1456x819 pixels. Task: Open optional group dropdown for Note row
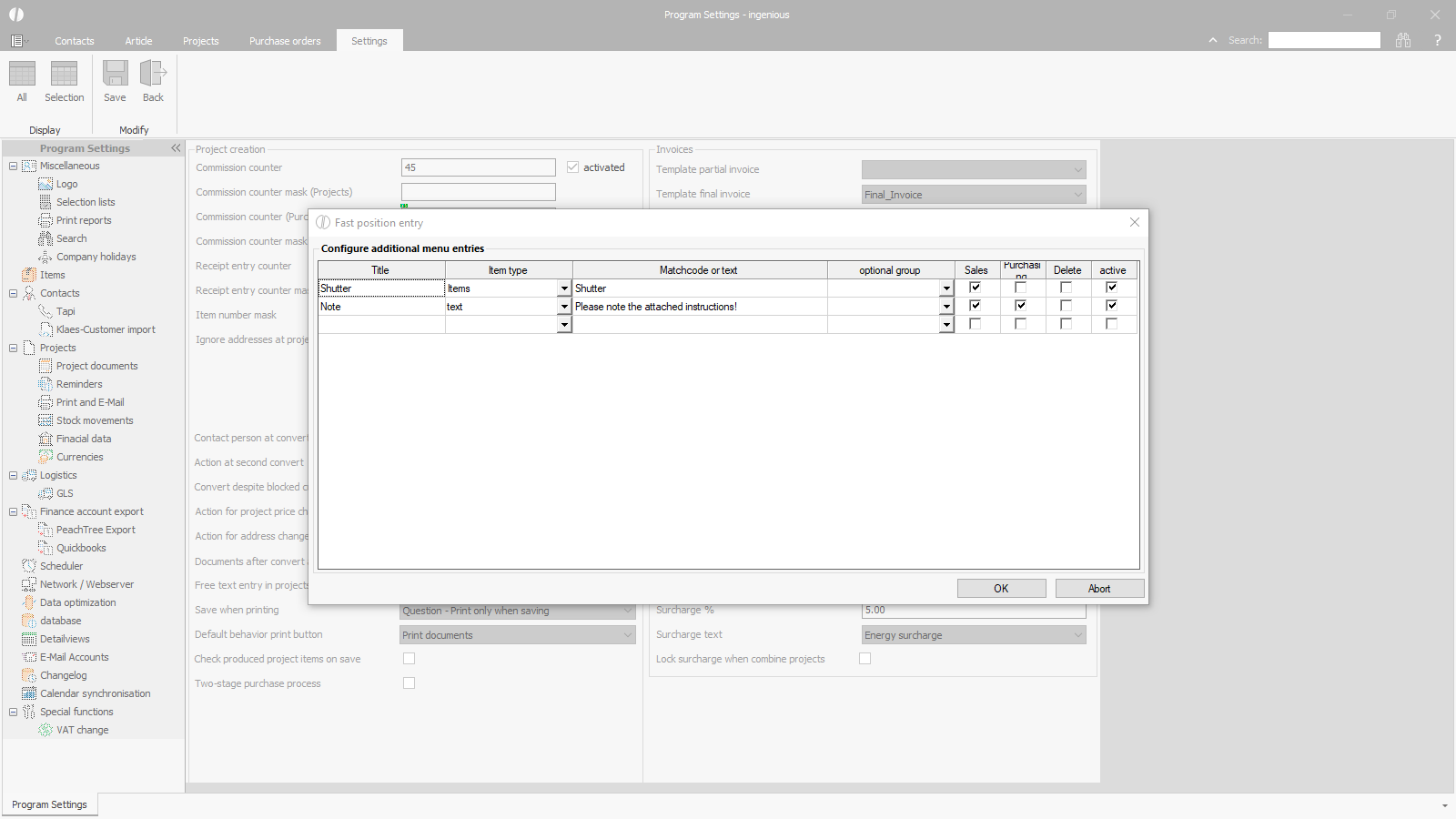click(946, 307)
